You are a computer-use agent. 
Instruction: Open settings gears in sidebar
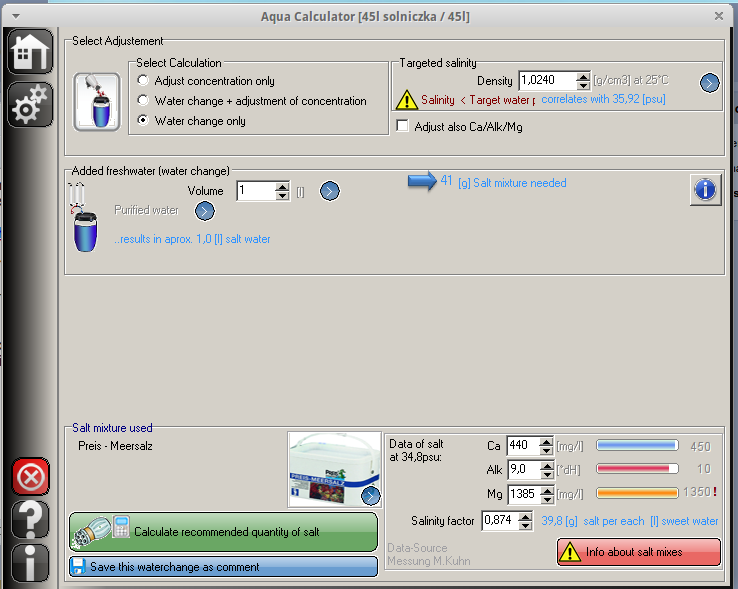pyautogui.click(x=30, y=104)
